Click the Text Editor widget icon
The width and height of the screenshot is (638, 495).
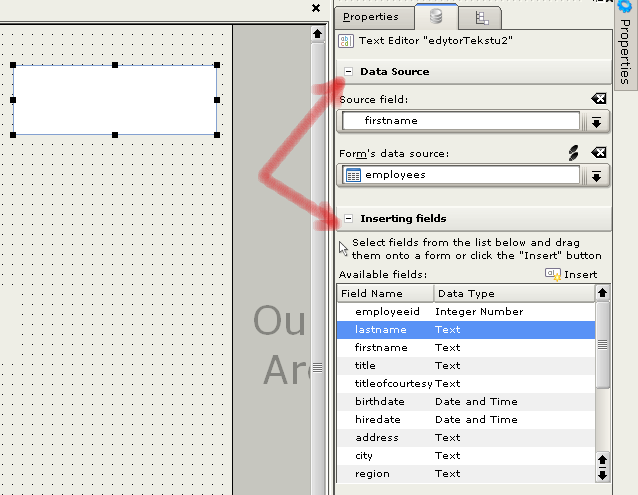click(345, 42)
